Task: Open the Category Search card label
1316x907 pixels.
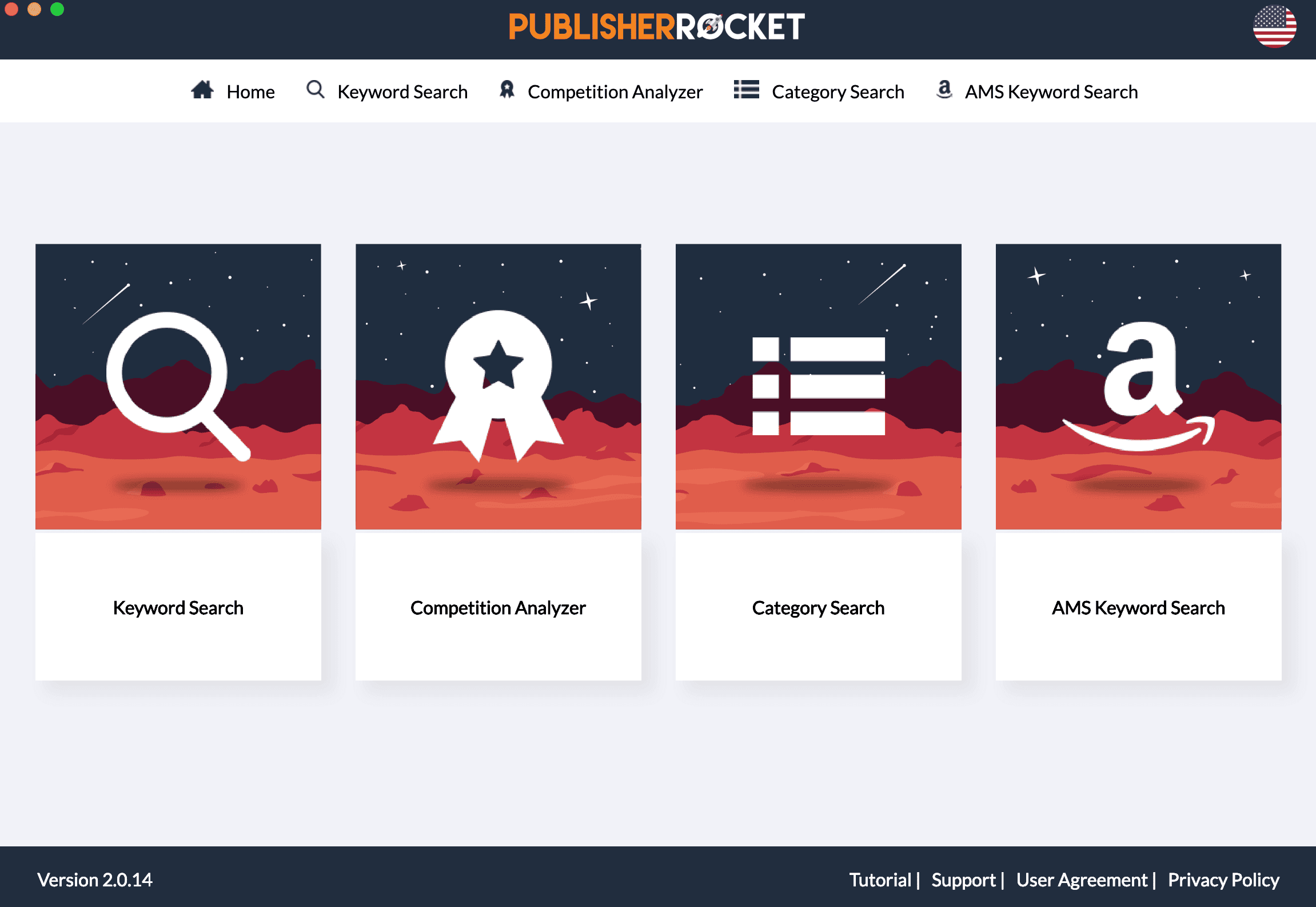Action: point(819,608)
